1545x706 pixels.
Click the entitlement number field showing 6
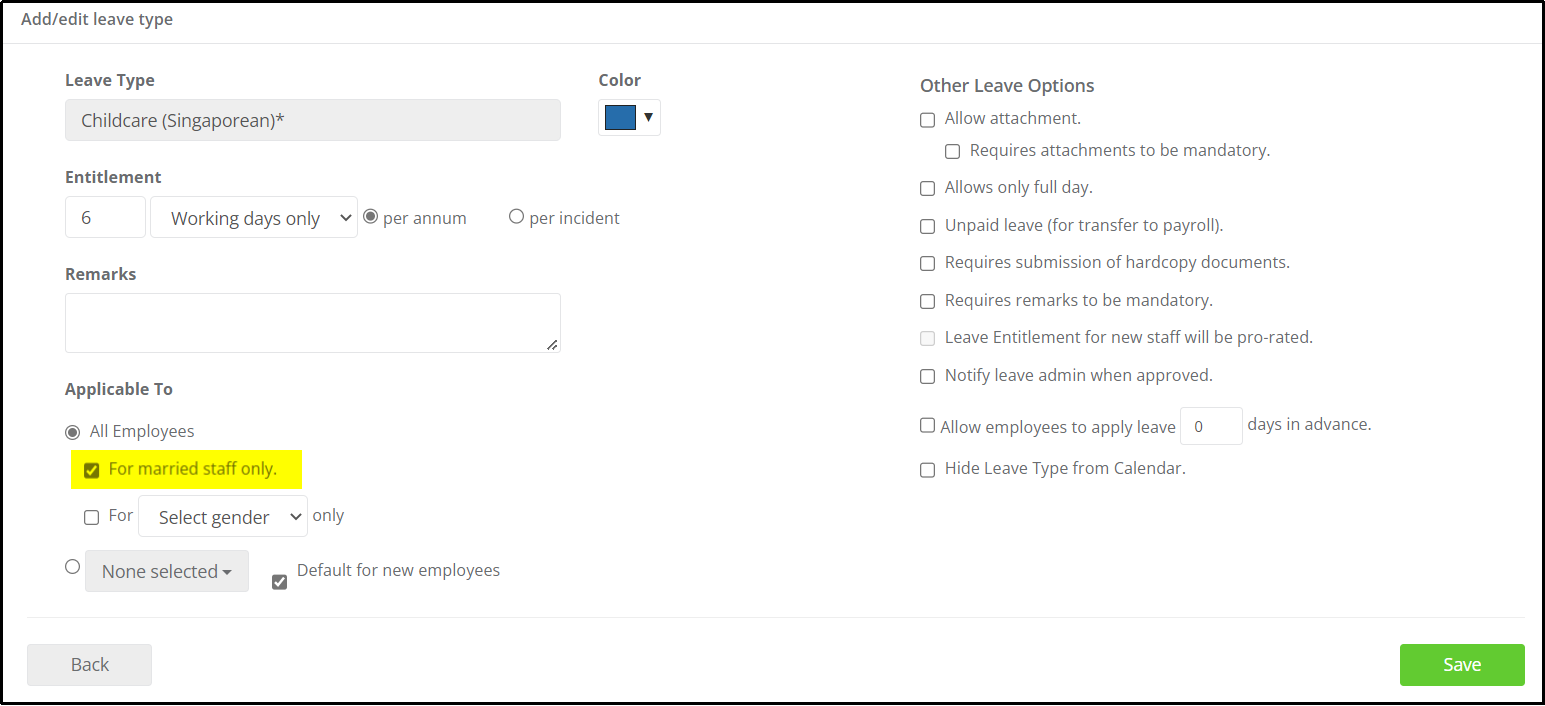(x=105, y=217)
